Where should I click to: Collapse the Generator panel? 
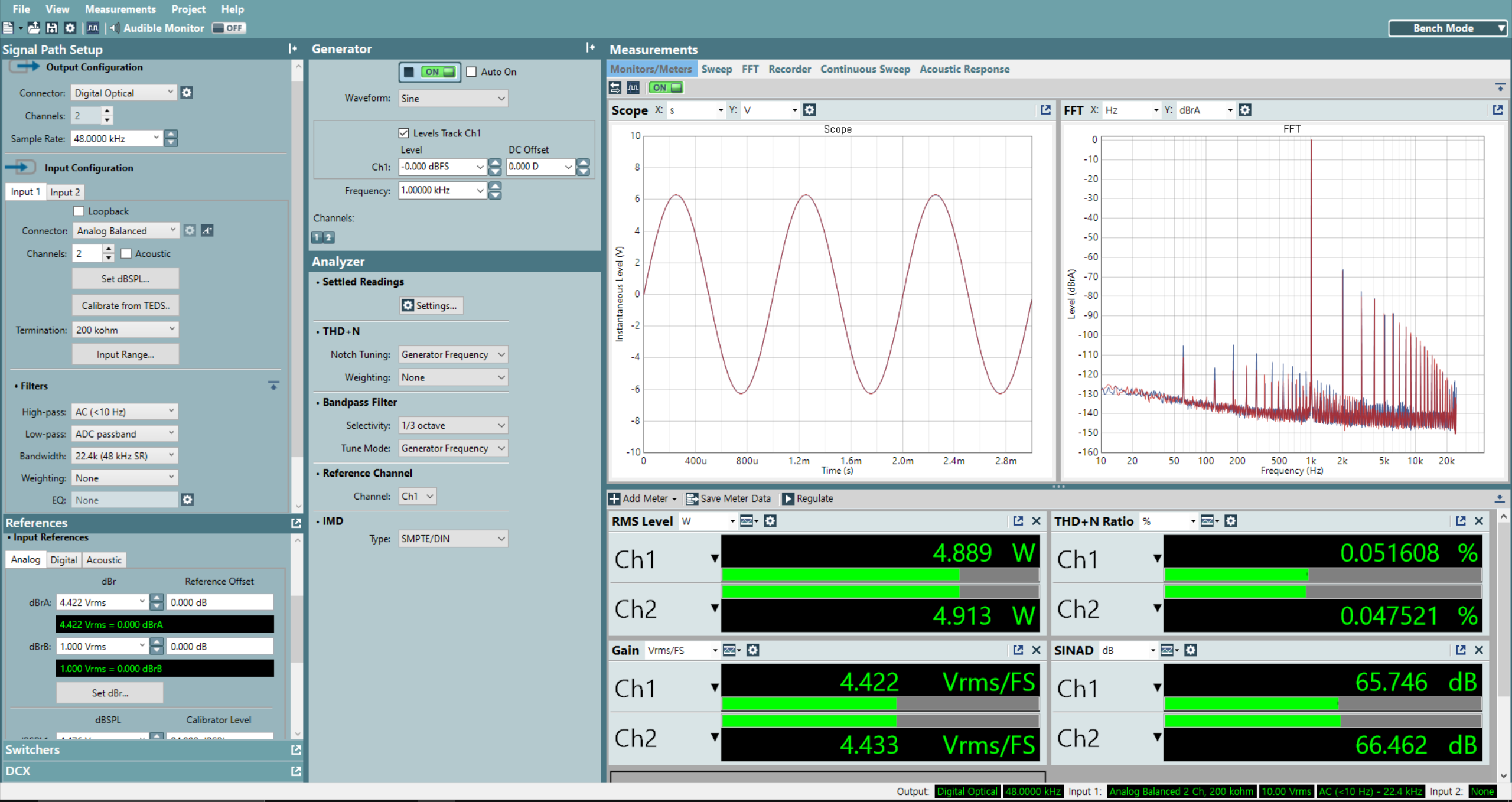pyautogui.click(x=590, y=48)
